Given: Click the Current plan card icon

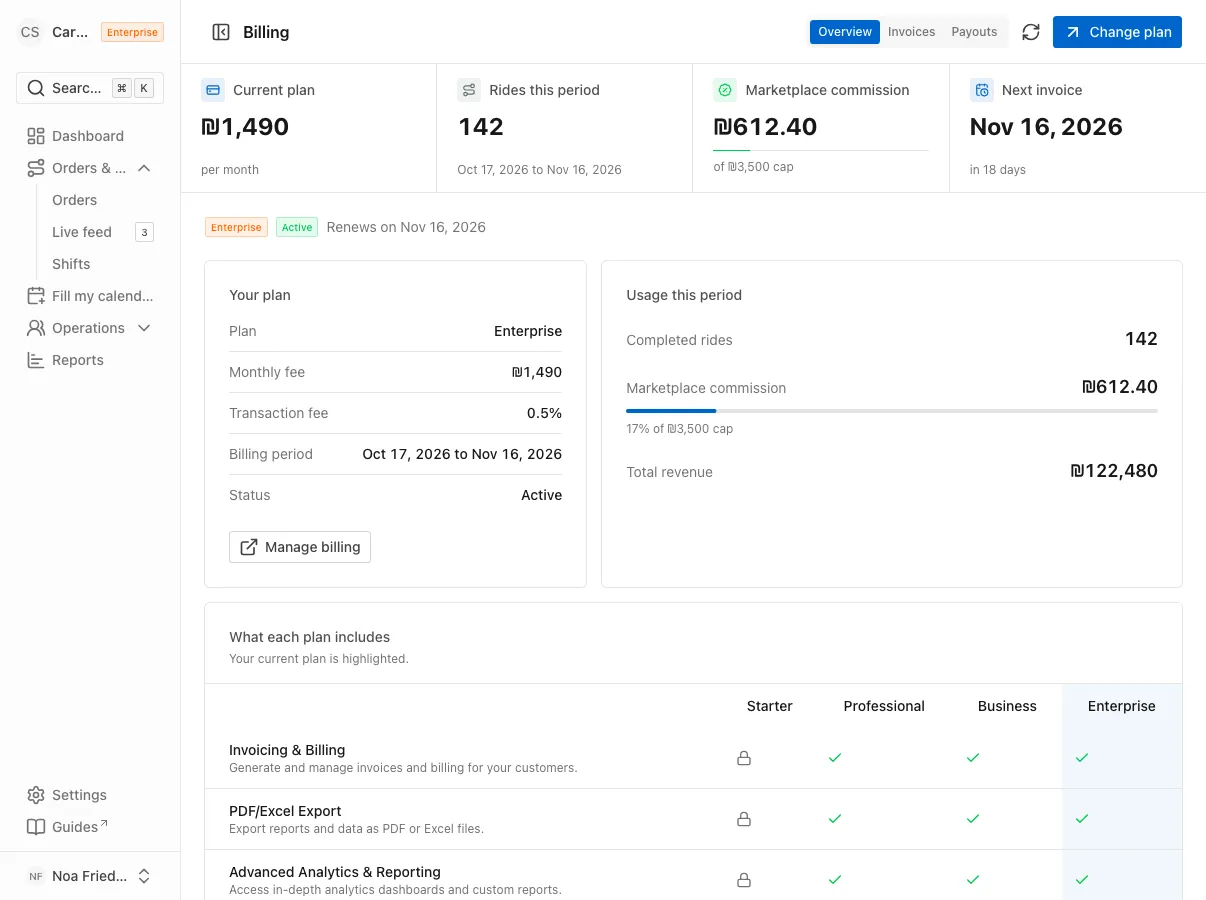Looking at the screenshot, I should coord(213,90).
